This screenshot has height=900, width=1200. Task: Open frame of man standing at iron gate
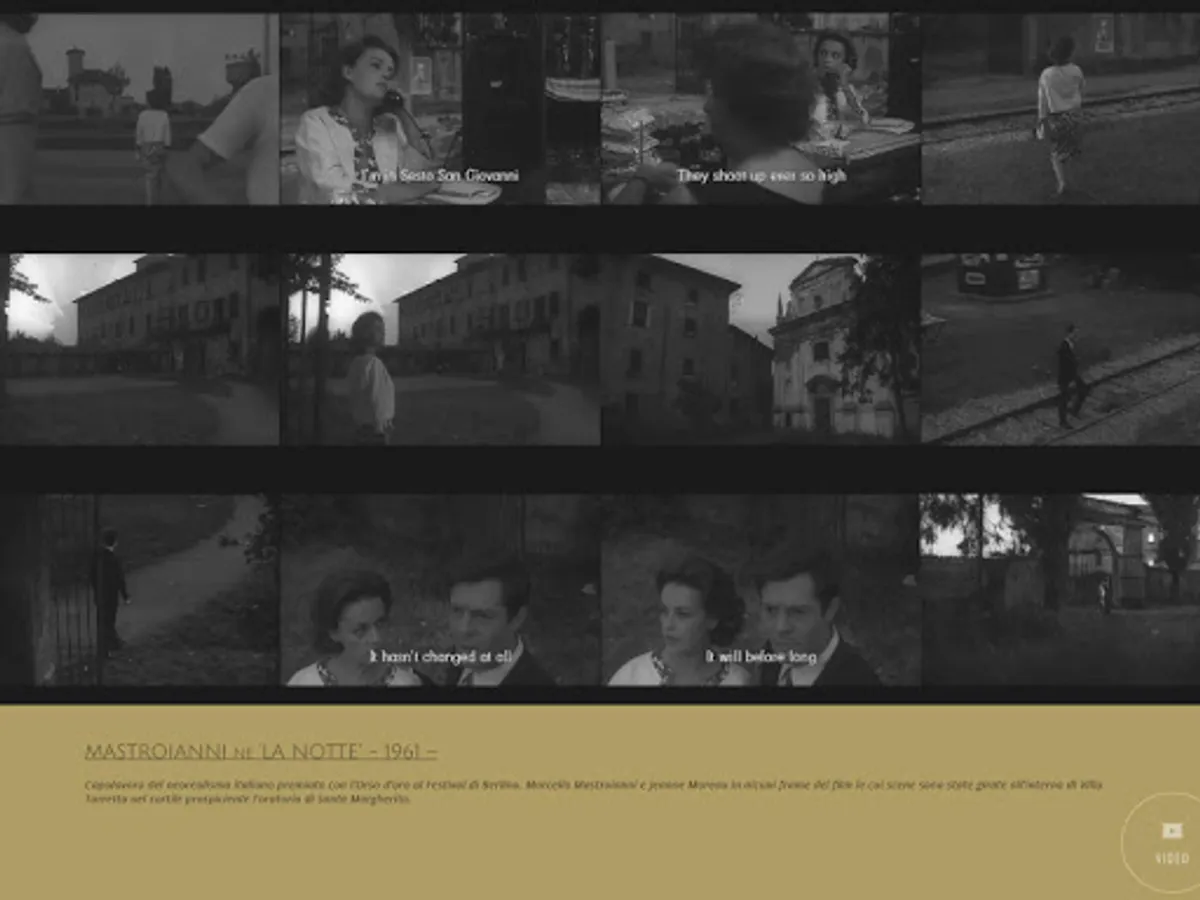[x=139, y=589]
